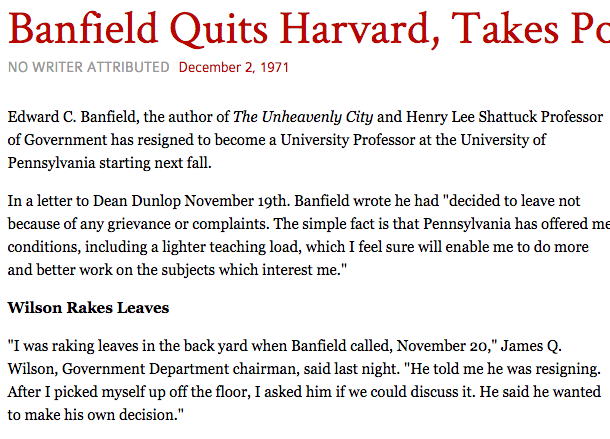The height and width of the screenshot is (439, 610).
Task: Click the Wilson Rakes Leaves subheading
Action: (x=88, y=307)
